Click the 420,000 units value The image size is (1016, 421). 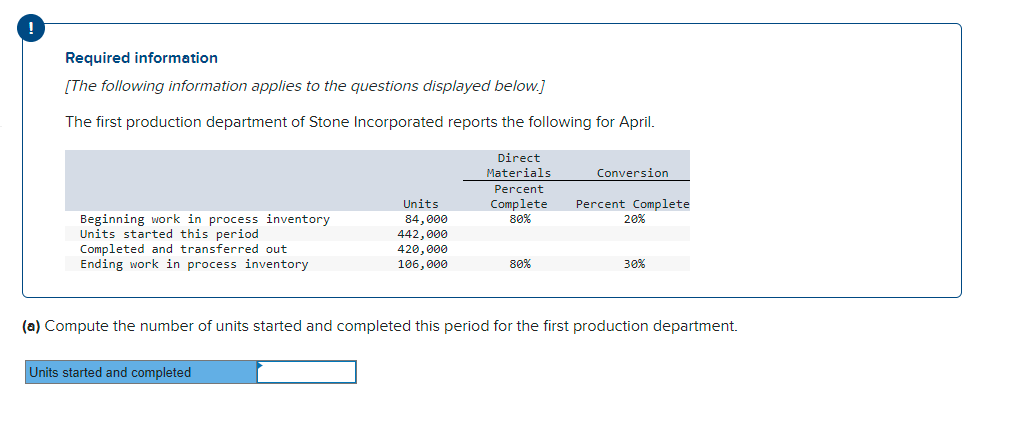[425, 249]
